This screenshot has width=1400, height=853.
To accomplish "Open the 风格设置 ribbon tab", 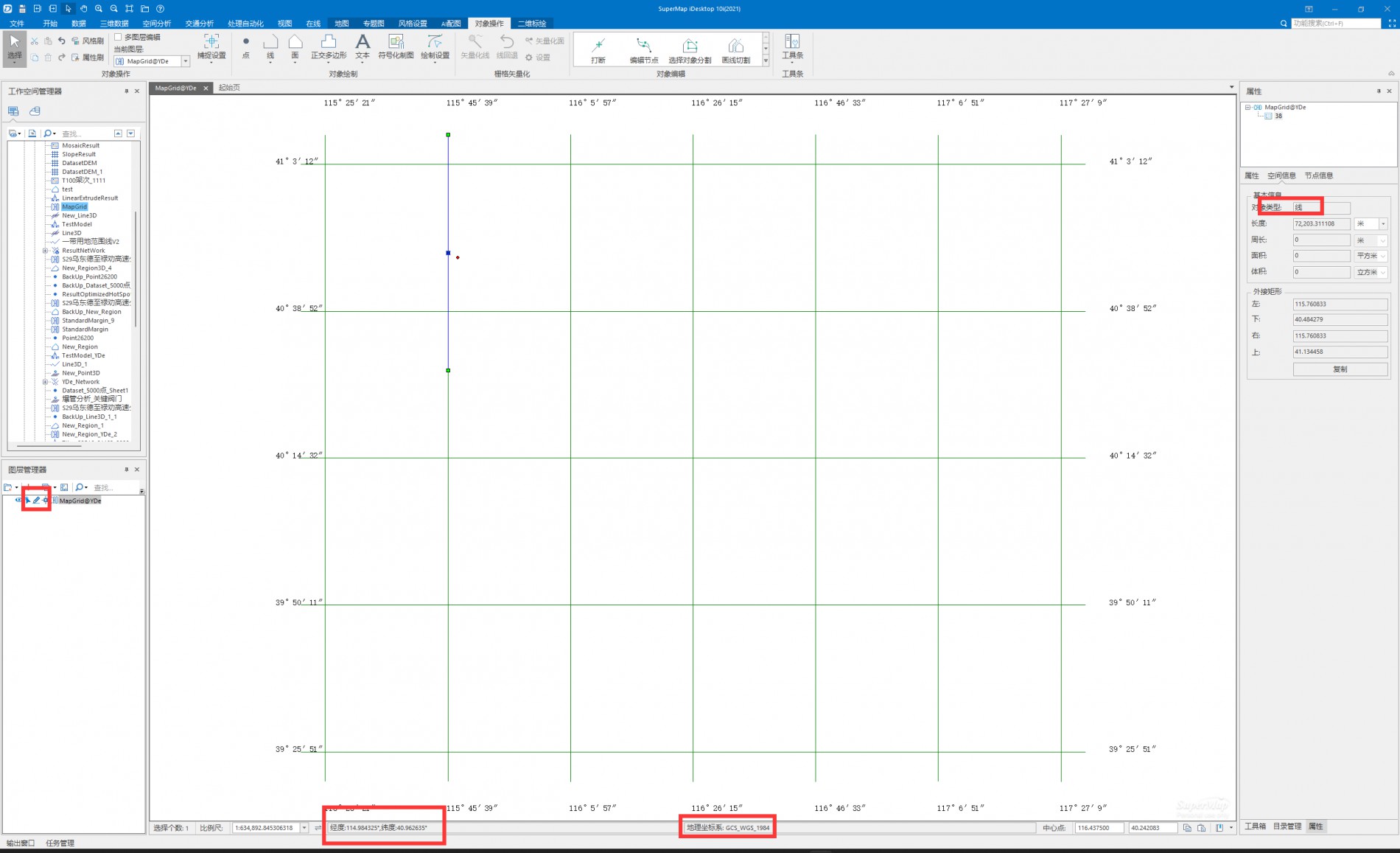I will click(413, 24).
